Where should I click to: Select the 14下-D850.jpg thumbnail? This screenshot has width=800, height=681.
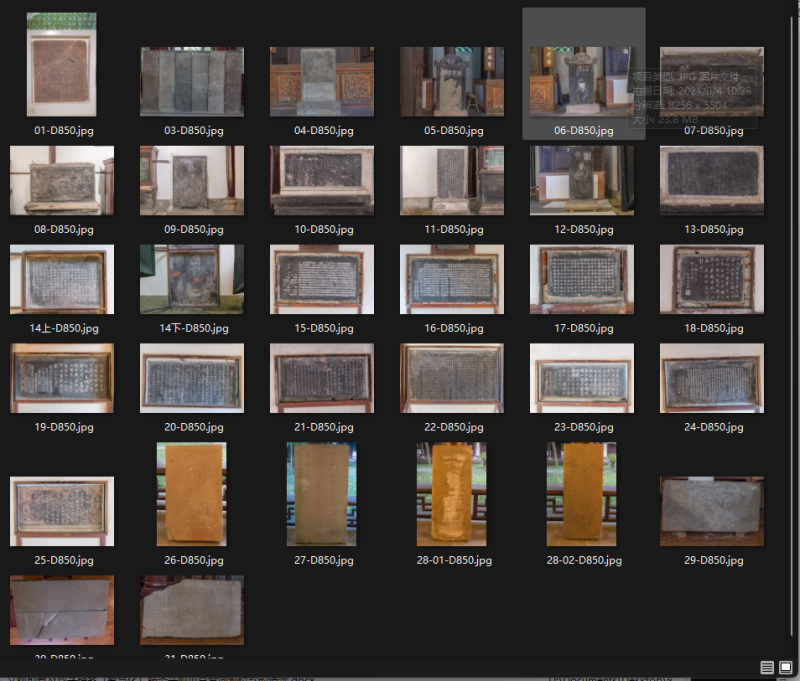point(191,280)
